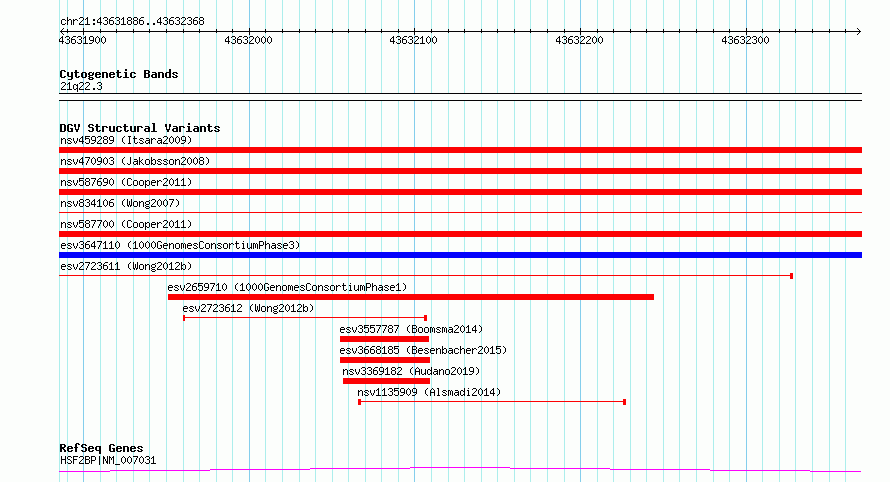890x482 pixels.
Task: Open the nsv470903 (Jakobsson2008) label
Action: coord(135,161)
